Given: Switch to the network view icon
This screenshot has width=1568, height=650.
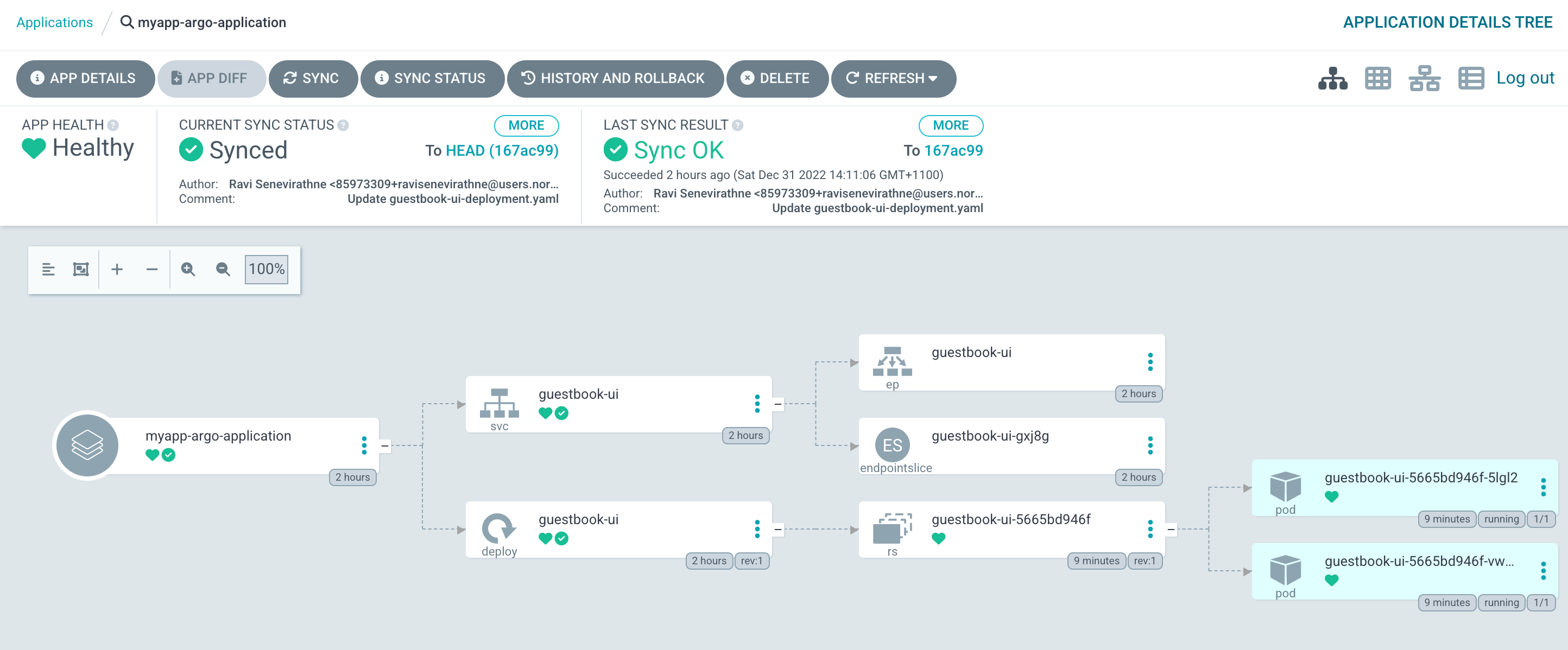Looking at the screenshot, I should pyautogui.click(x=1424, y=79).
